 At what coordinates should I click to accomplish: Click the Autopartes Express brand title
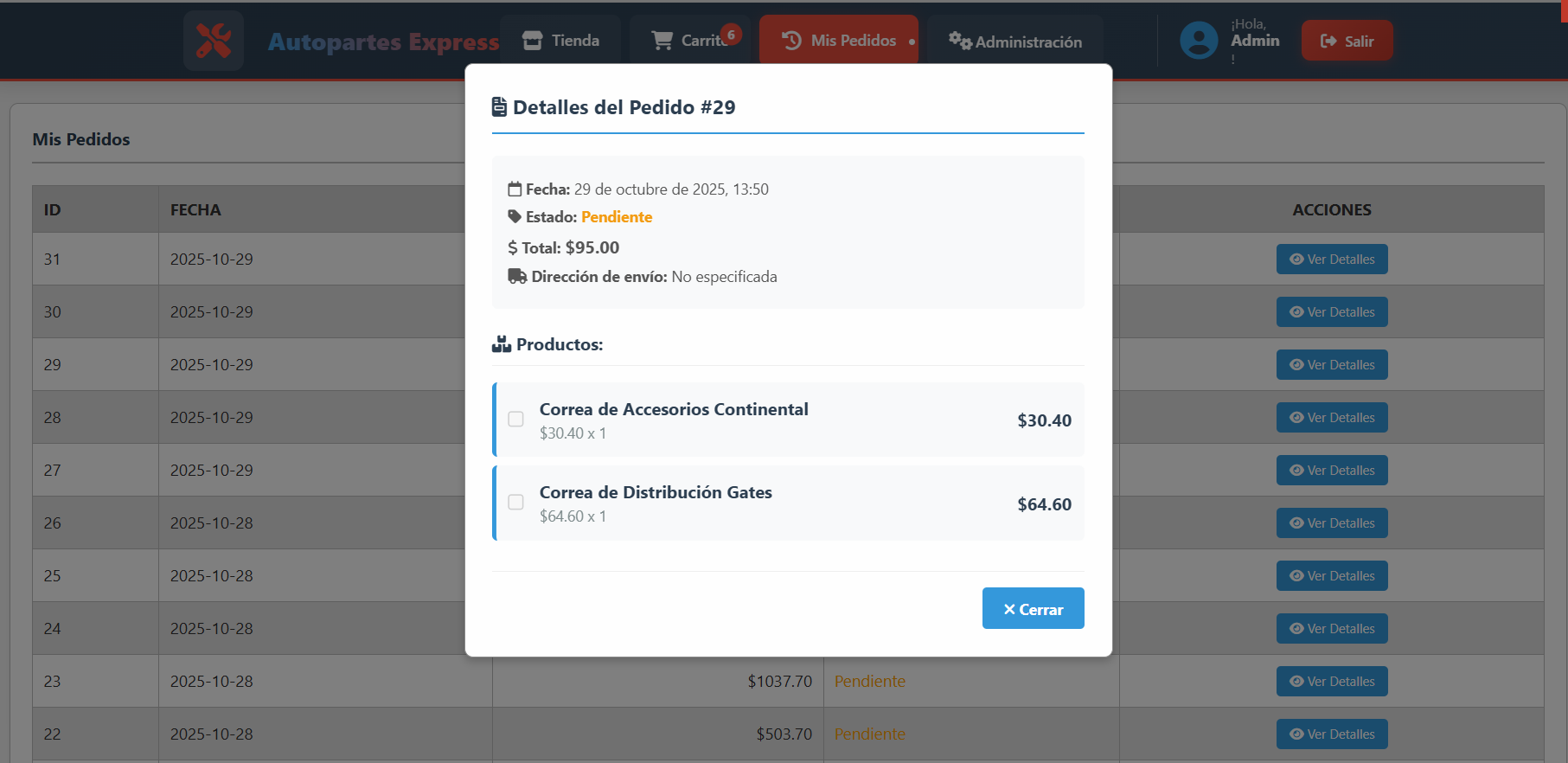(x=383, y=42)
